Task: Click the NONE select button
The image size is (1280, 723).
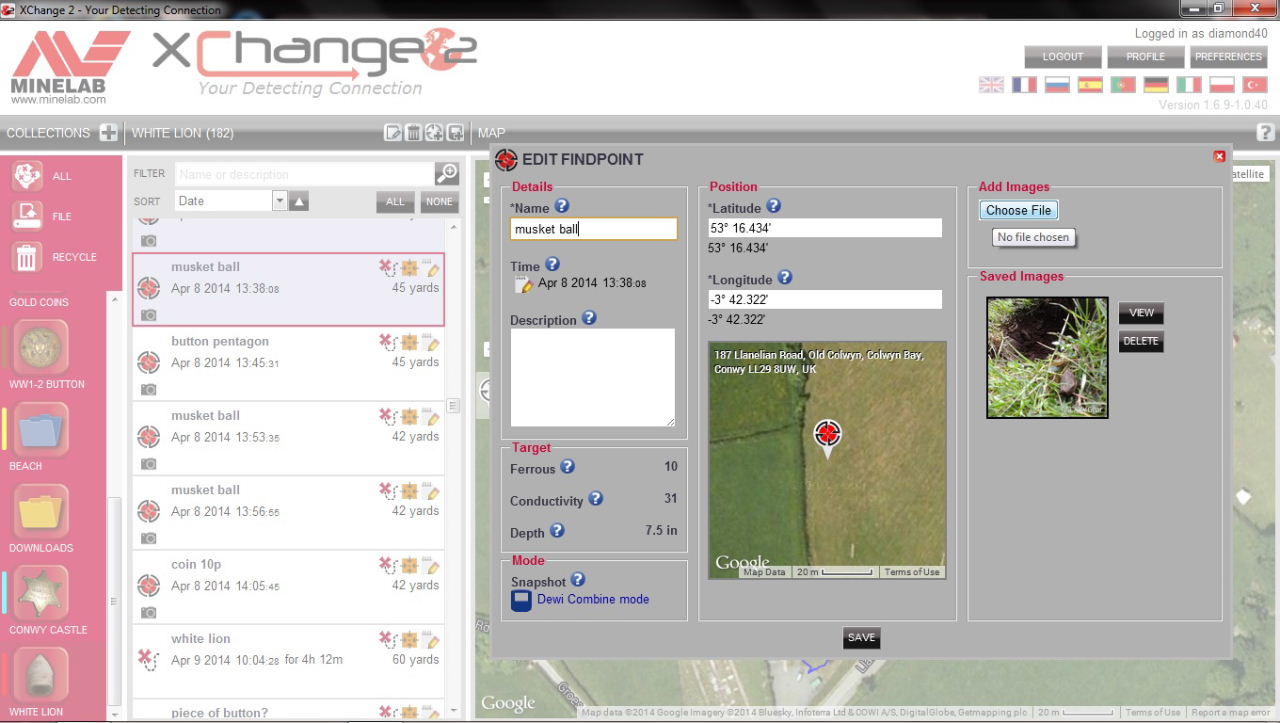Action: 439,202
